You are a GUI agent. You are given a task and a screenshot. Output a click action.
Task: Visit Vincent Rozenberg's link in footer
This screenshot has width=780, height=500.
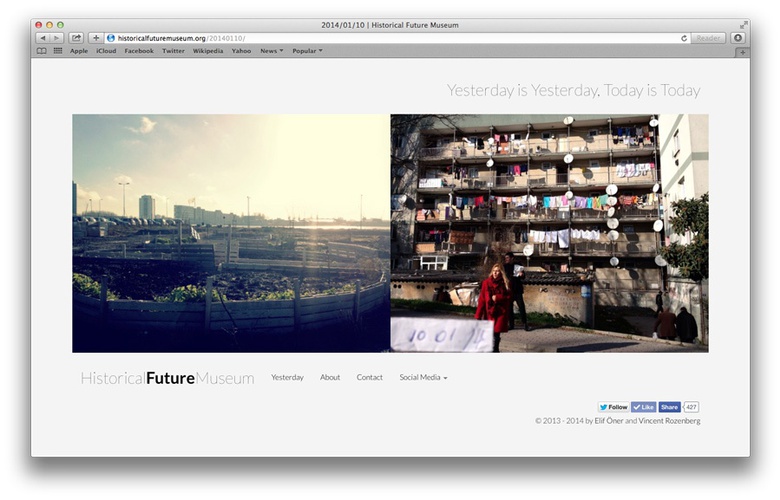click(x=669, y=421)
